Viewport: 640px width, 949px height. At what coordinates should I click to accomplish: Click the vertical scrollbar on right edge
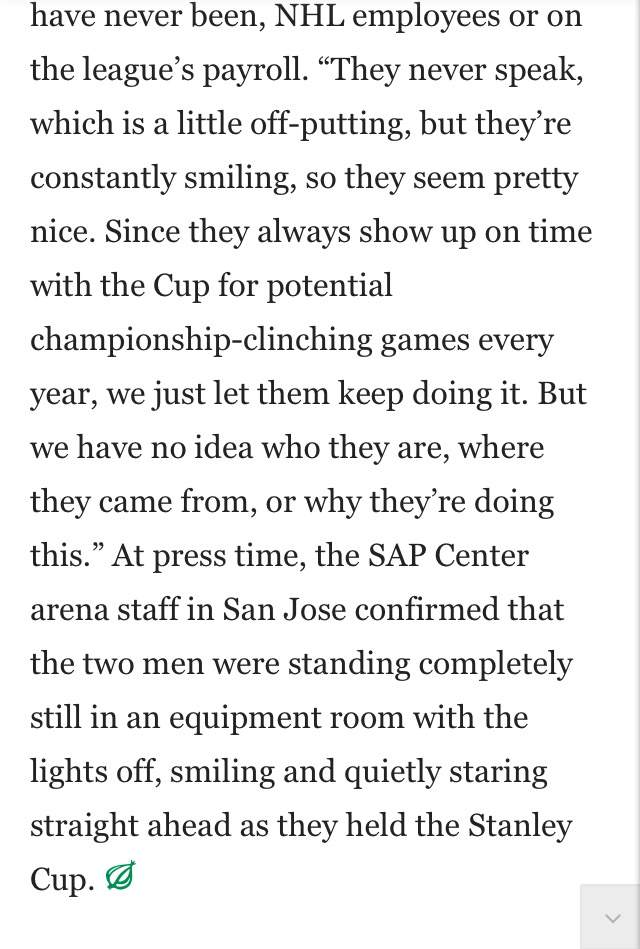[636, 442]
